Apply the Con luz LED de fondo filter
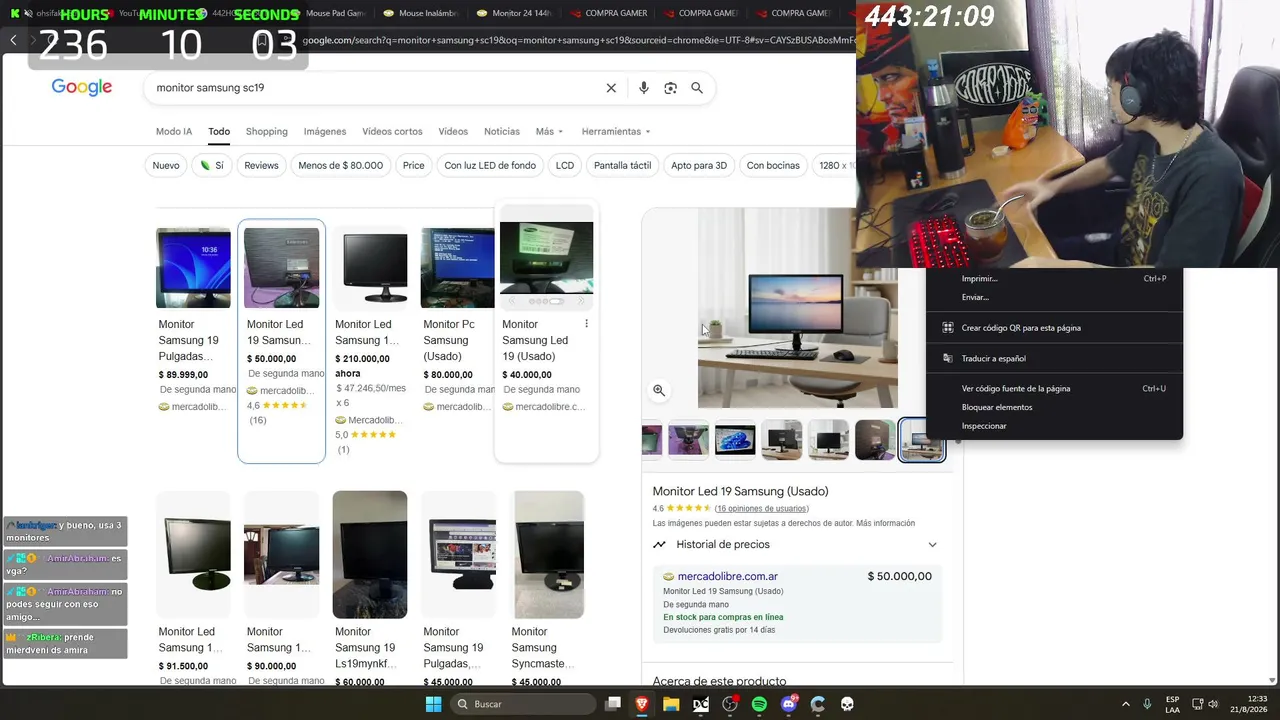The height and width of the screenshot is (720, 1280). 490,166
